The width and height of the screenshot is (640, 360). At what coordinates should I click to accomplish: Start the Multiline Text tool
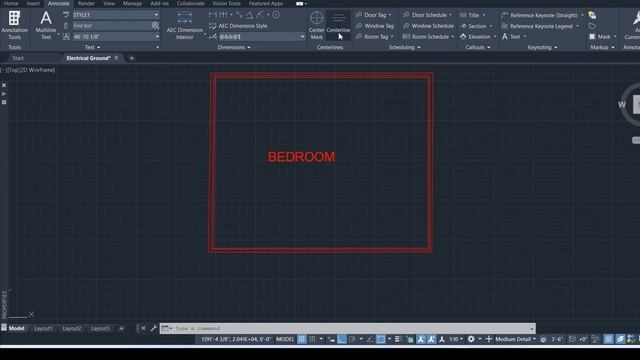coord(46,25)
